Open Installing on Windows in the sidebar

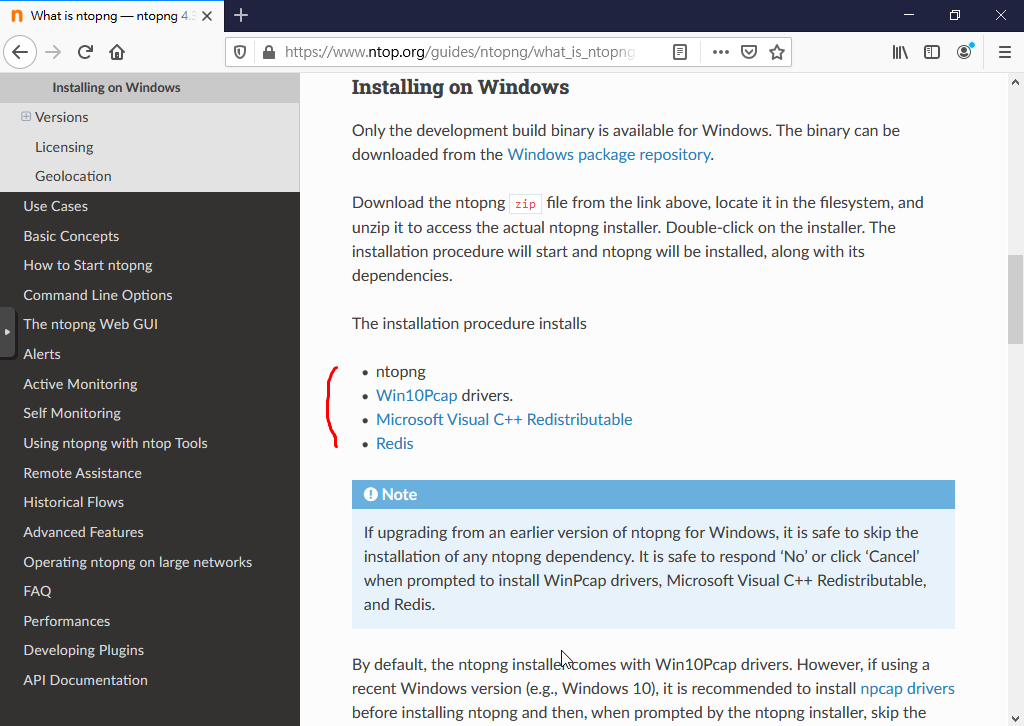116,87
